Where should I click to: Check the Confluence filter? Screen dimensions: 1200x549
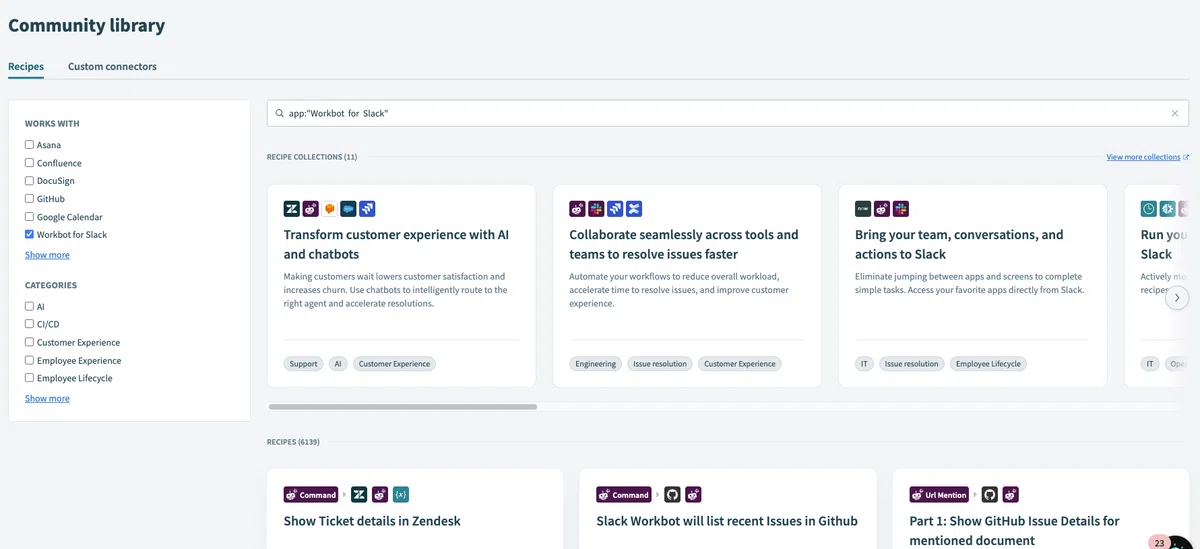tap(29, 163)
